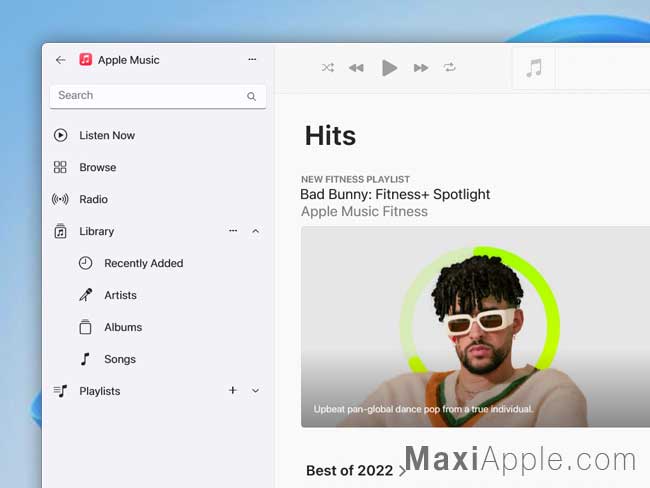Screen dimensions: 650x488
Task: Open the Bad Bunny featured playlist image
Action: 475,327
